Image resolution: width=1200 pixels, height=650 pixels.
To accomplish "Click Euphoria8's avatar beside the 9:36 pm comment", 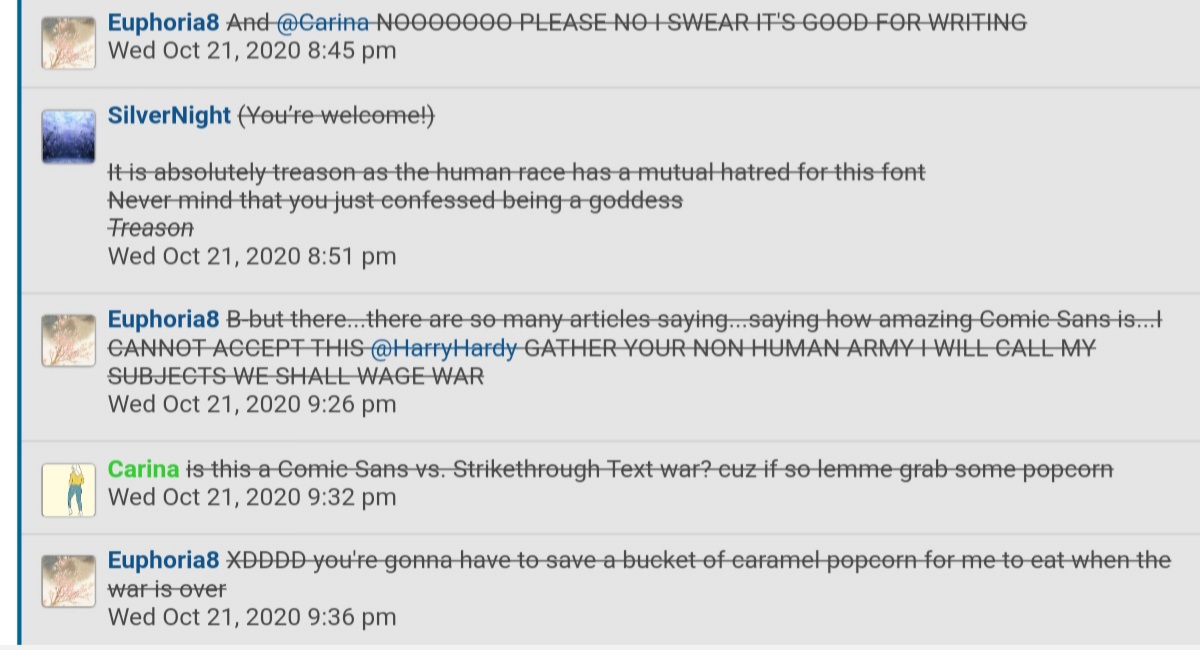I will [x=68, y=582].
